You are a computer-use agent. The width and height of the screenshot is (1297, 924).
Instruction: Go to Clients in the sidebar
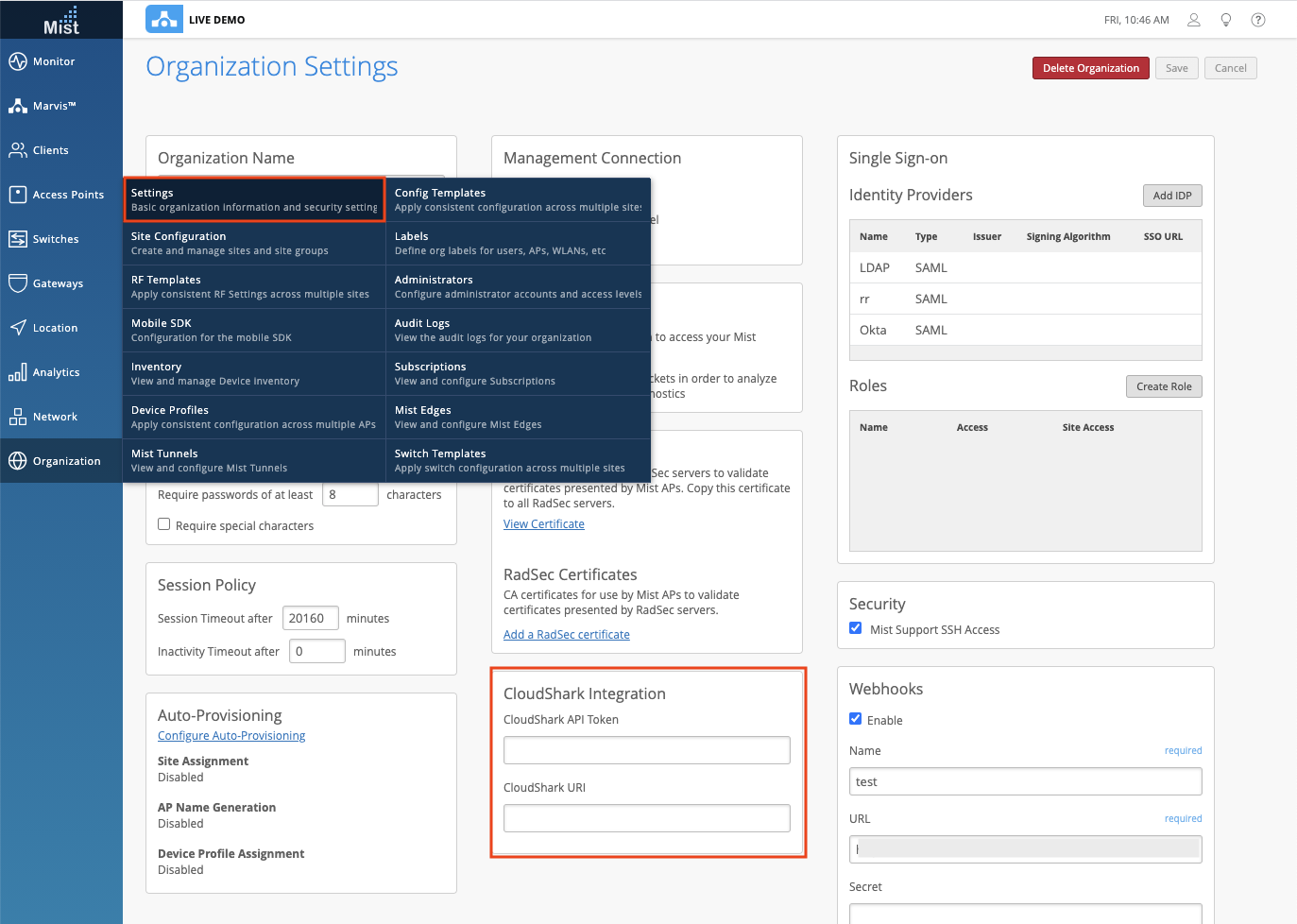(50, 150)
